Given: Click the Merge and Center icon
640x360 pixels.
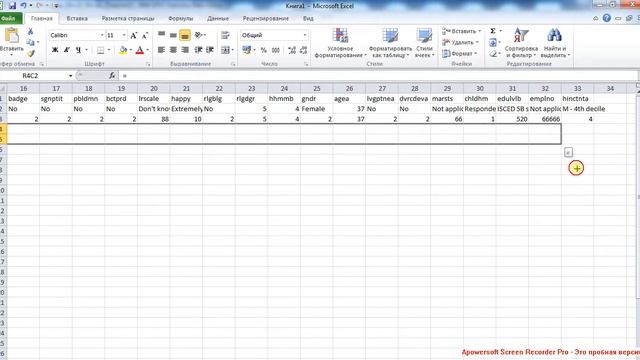Looking at the screenshot, I should (x=226, y=50).
